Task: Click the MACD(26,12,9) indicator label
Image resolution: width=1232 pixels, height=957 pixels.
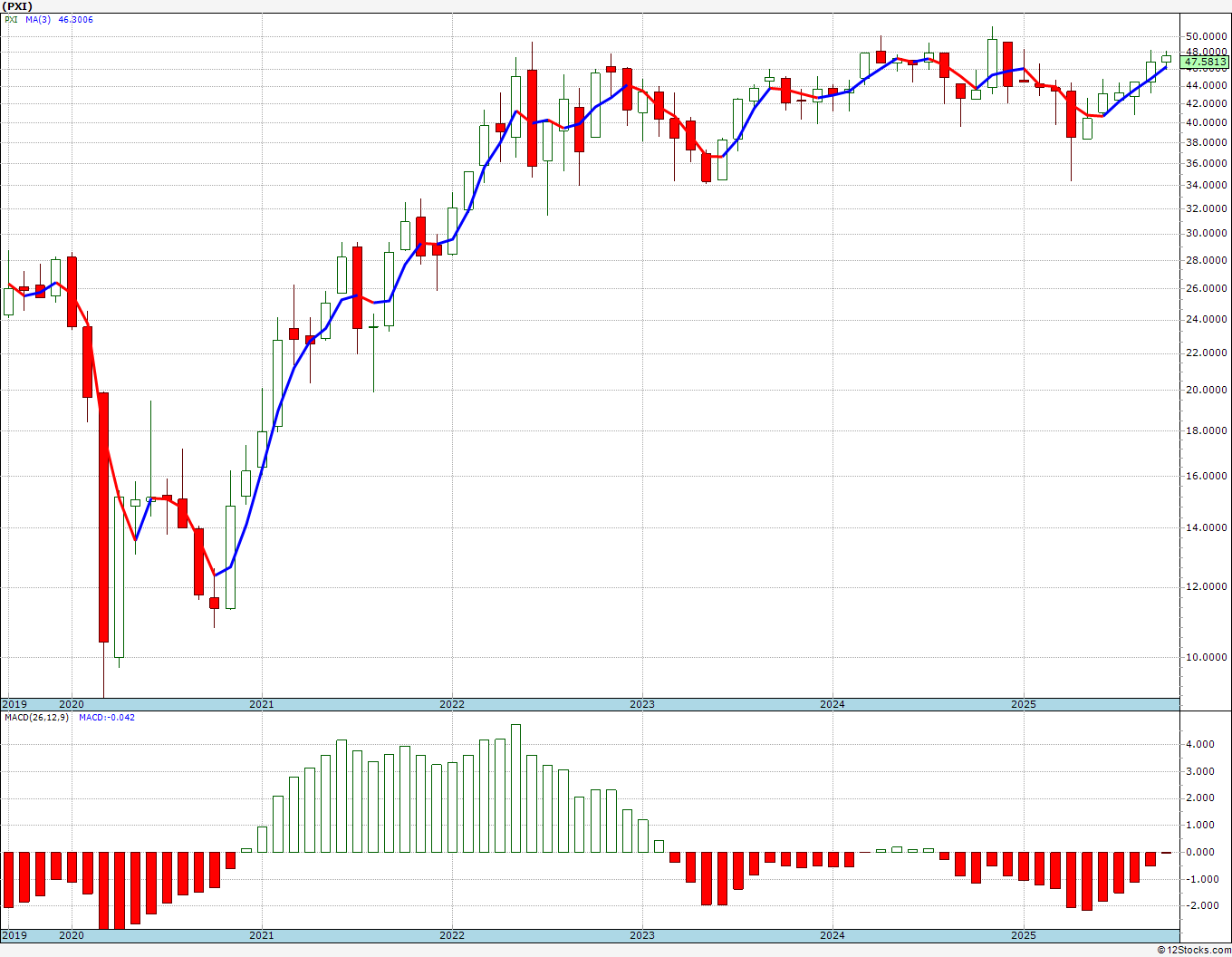Action: tap(36, 718)
